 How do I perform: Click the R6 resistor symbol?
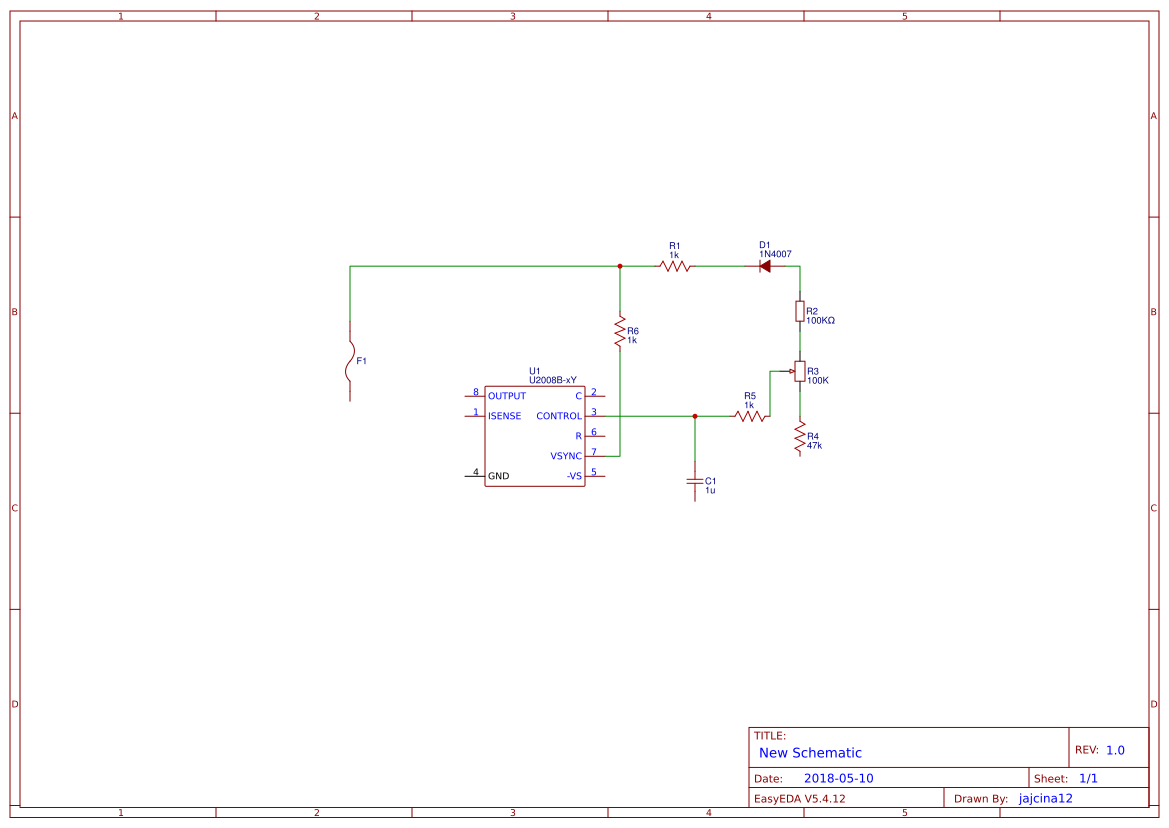point(620,332)
